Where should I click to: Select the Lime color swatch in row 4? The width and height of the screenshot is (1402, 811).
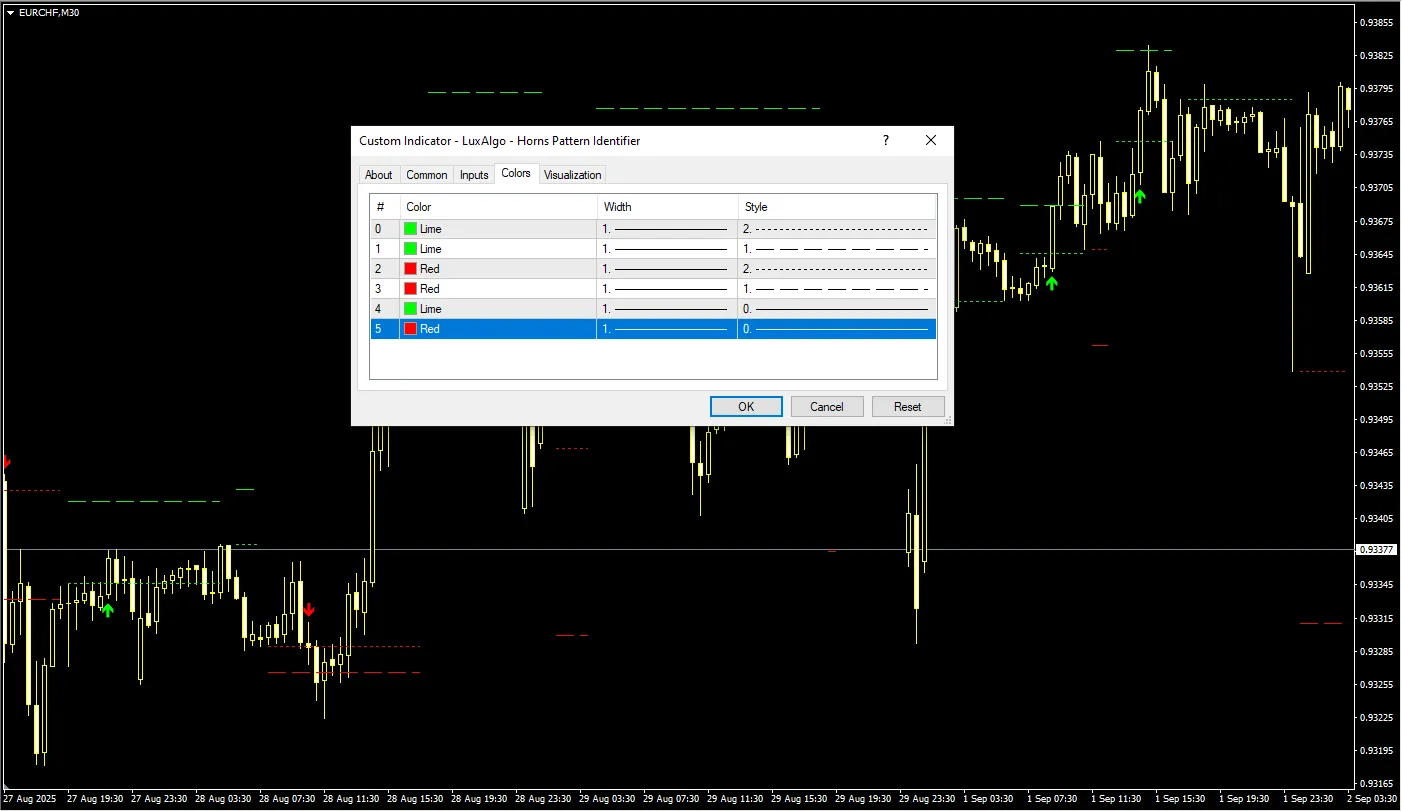pyautogui.click(x=410, y=309)
